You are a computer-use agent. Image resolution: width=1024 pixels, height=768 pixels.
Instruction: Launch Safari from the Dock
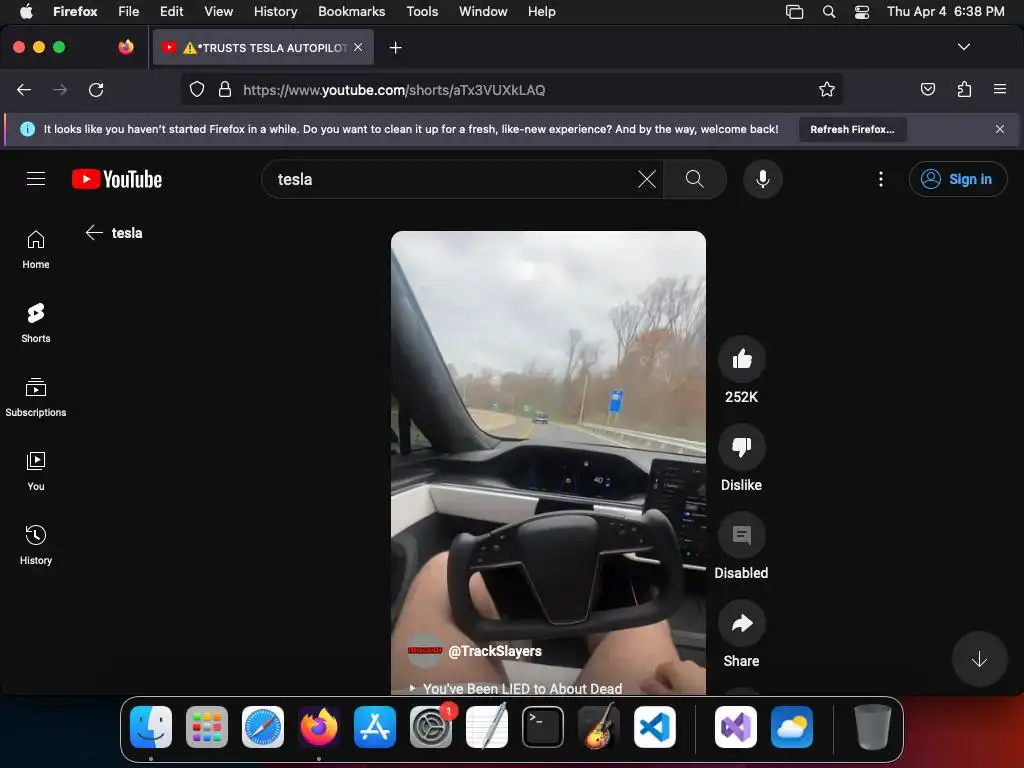pos(263,727)
